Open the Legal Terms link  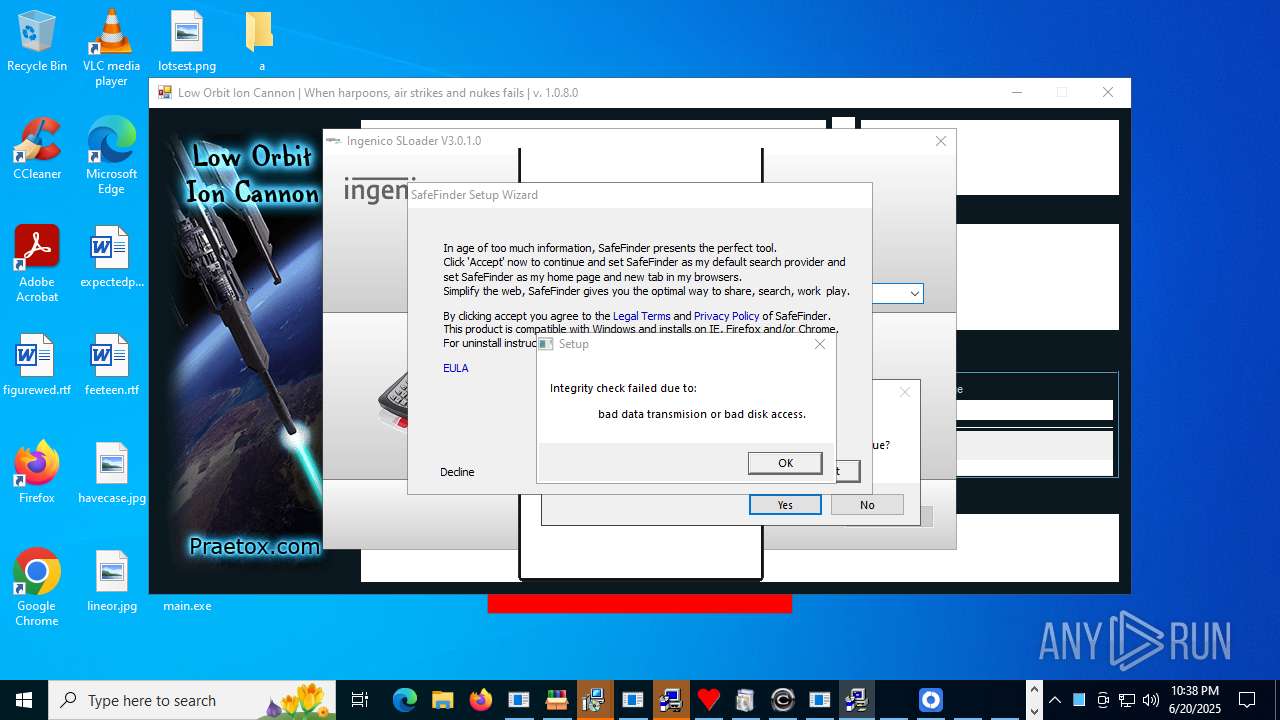642,316
